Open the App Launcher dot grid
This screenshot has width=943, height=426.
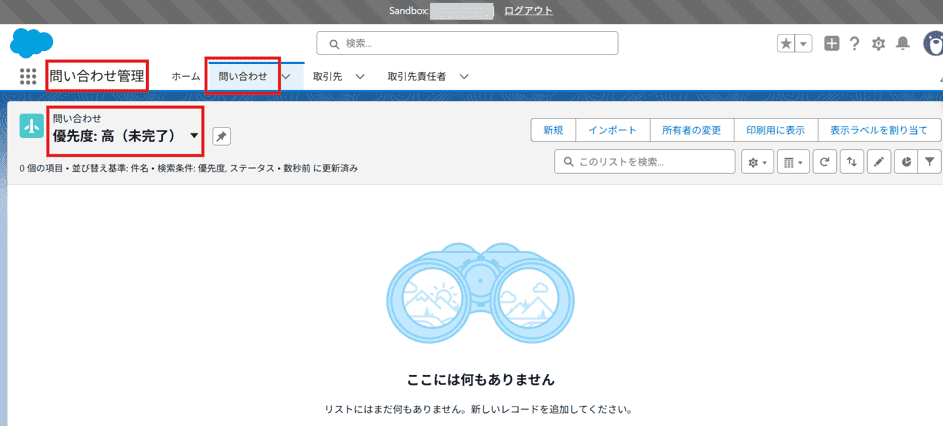28,76
